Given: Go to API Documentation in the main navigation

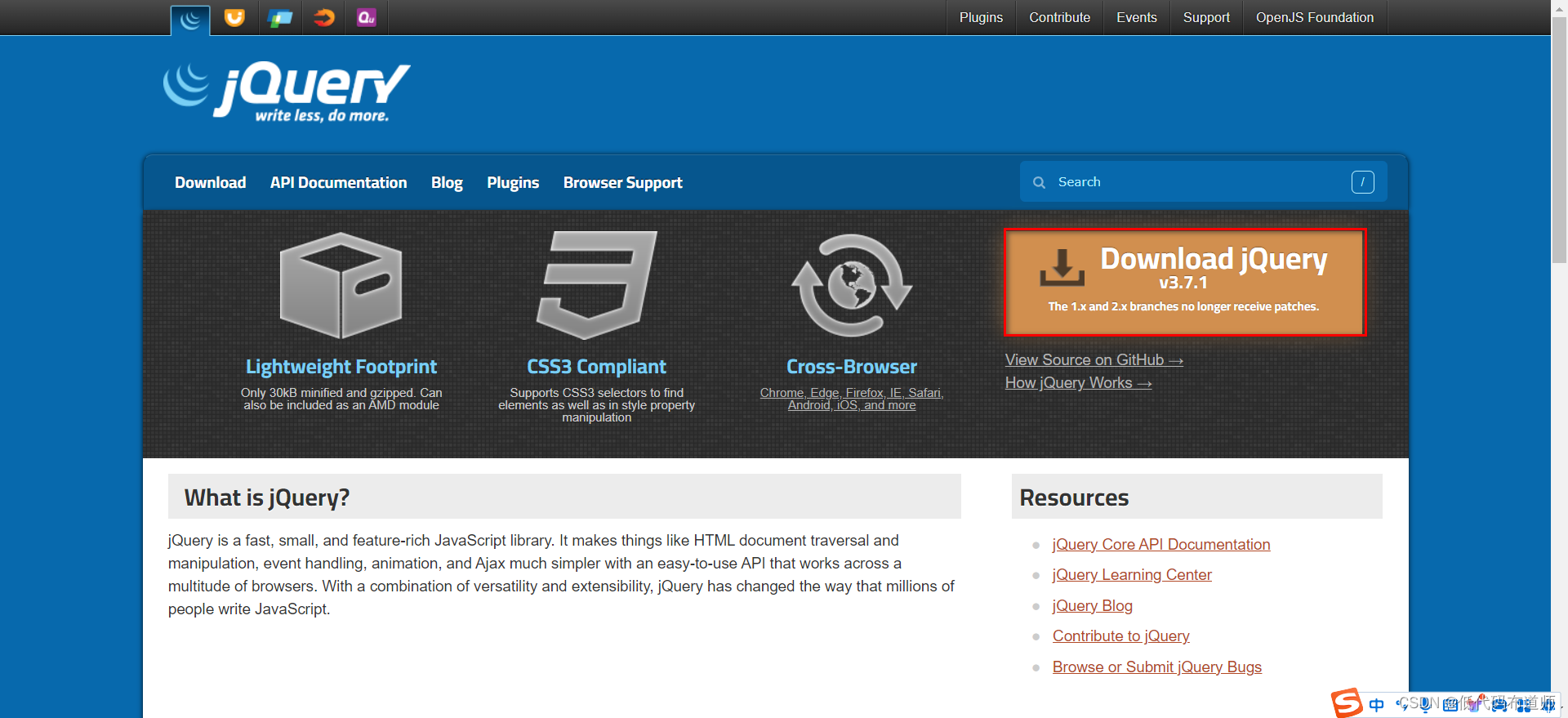Looking at the screenshot, I should pyautogui.click(x=338, y=182).
